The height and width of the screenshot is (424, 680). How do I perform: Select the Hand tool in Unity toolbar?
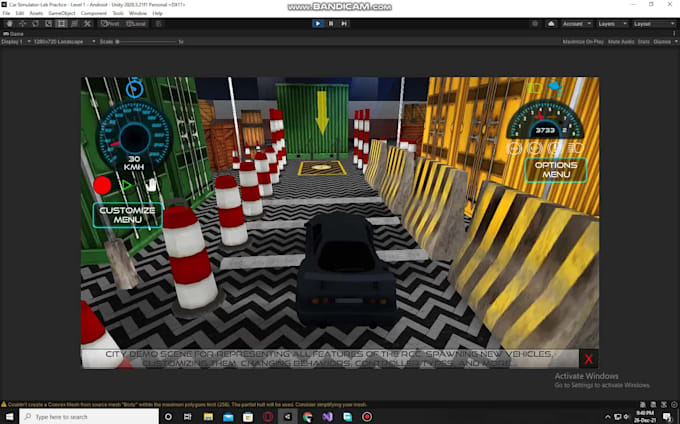pyautogui.click(x=9, y=24)
